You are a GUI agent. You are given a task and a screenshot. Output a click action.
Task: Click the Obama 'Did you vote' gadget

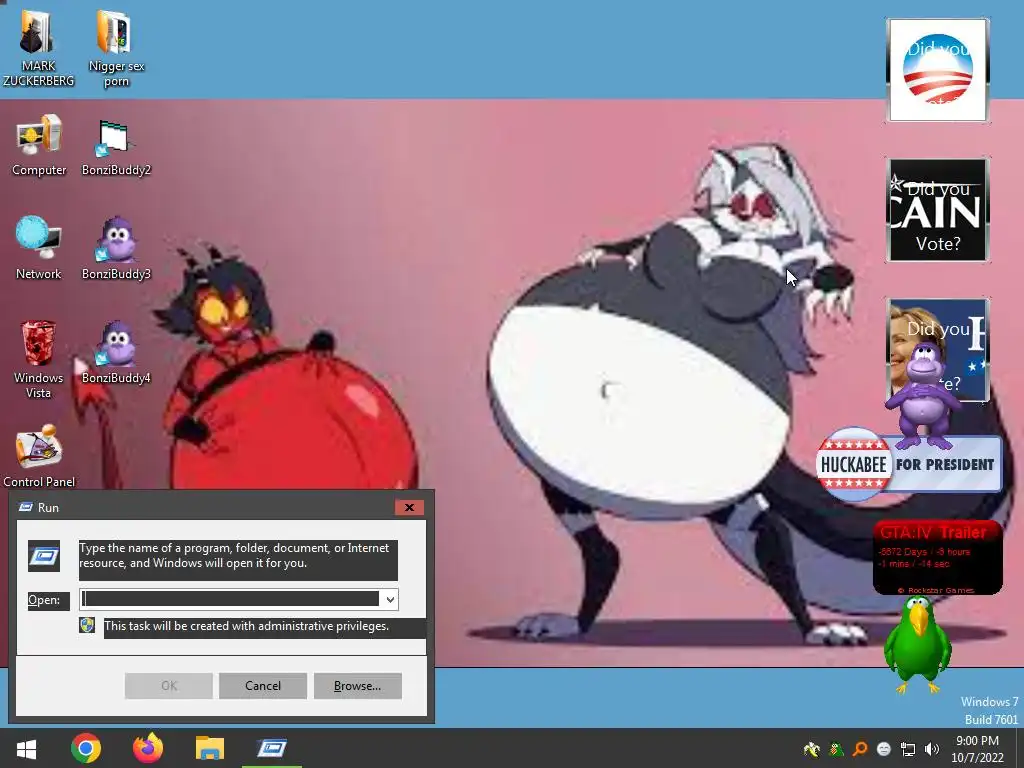pos(938,70)
